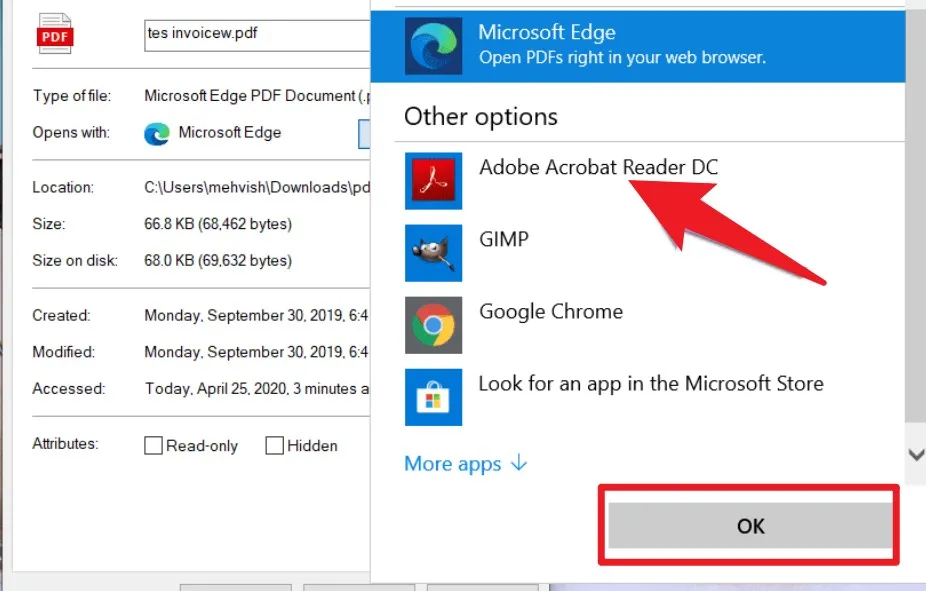The width and height of the screenshot is (926, 591).
Task: Enable the Read-only attribute checkbox
Action: (154, 445)
